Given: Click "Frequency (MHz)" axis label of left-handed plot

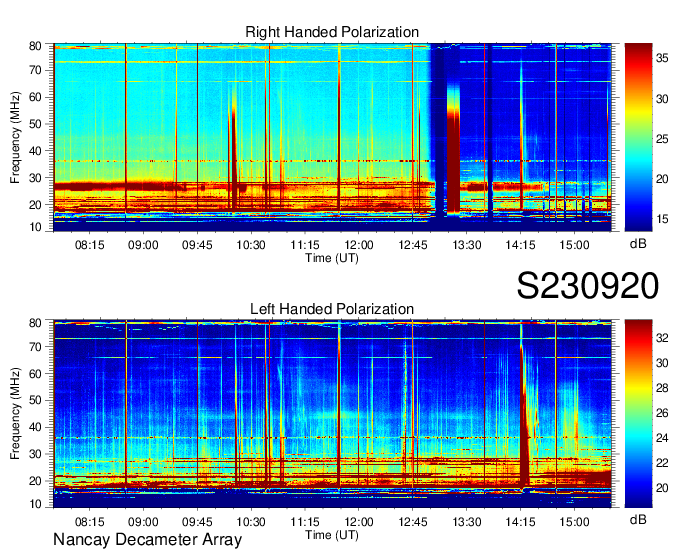Looking at the screenshot, I should 15,414.
